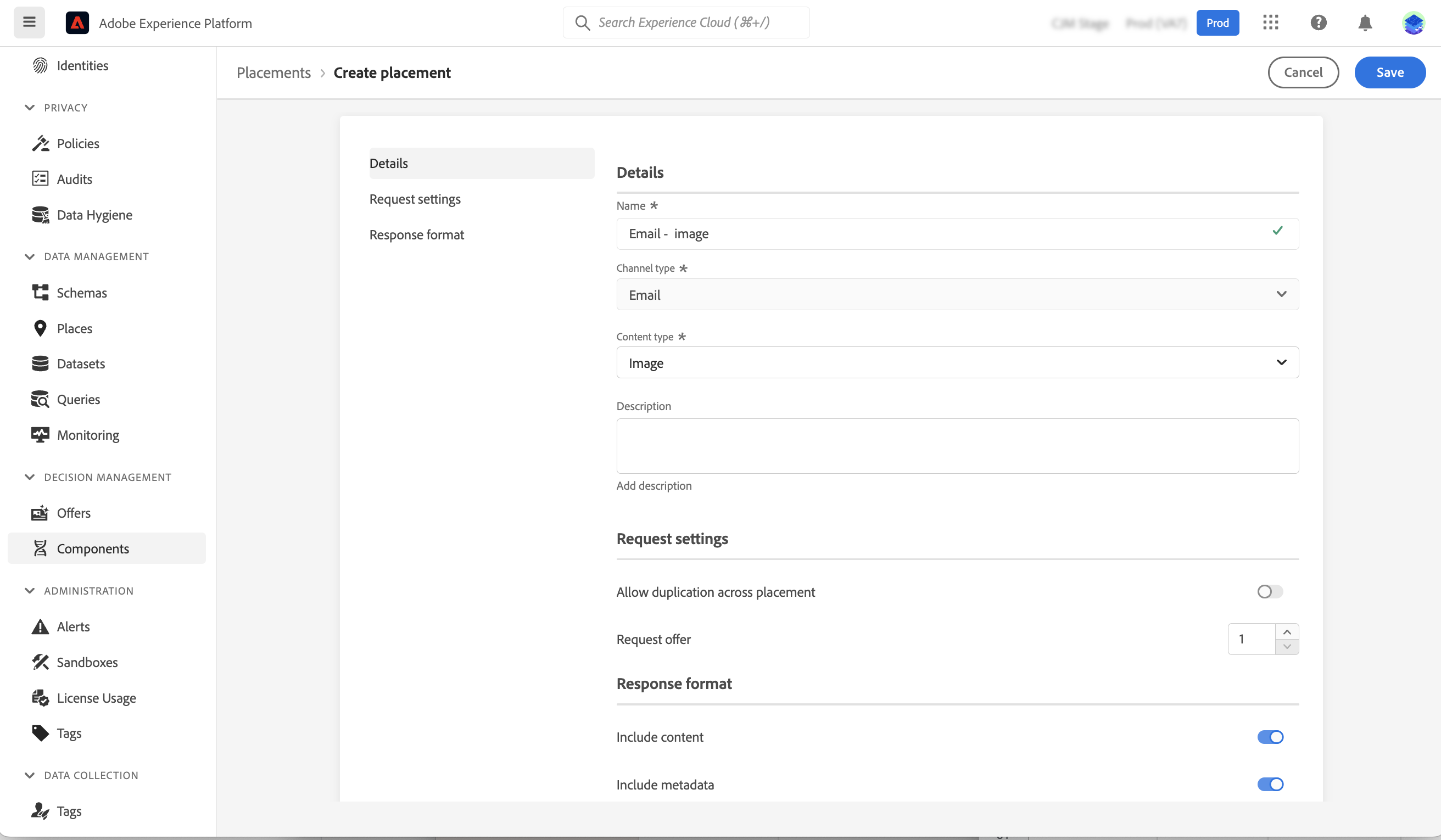Select Response format section tab
The image size is (1441, 840).
pyautogui.click(x=416, y=234)
